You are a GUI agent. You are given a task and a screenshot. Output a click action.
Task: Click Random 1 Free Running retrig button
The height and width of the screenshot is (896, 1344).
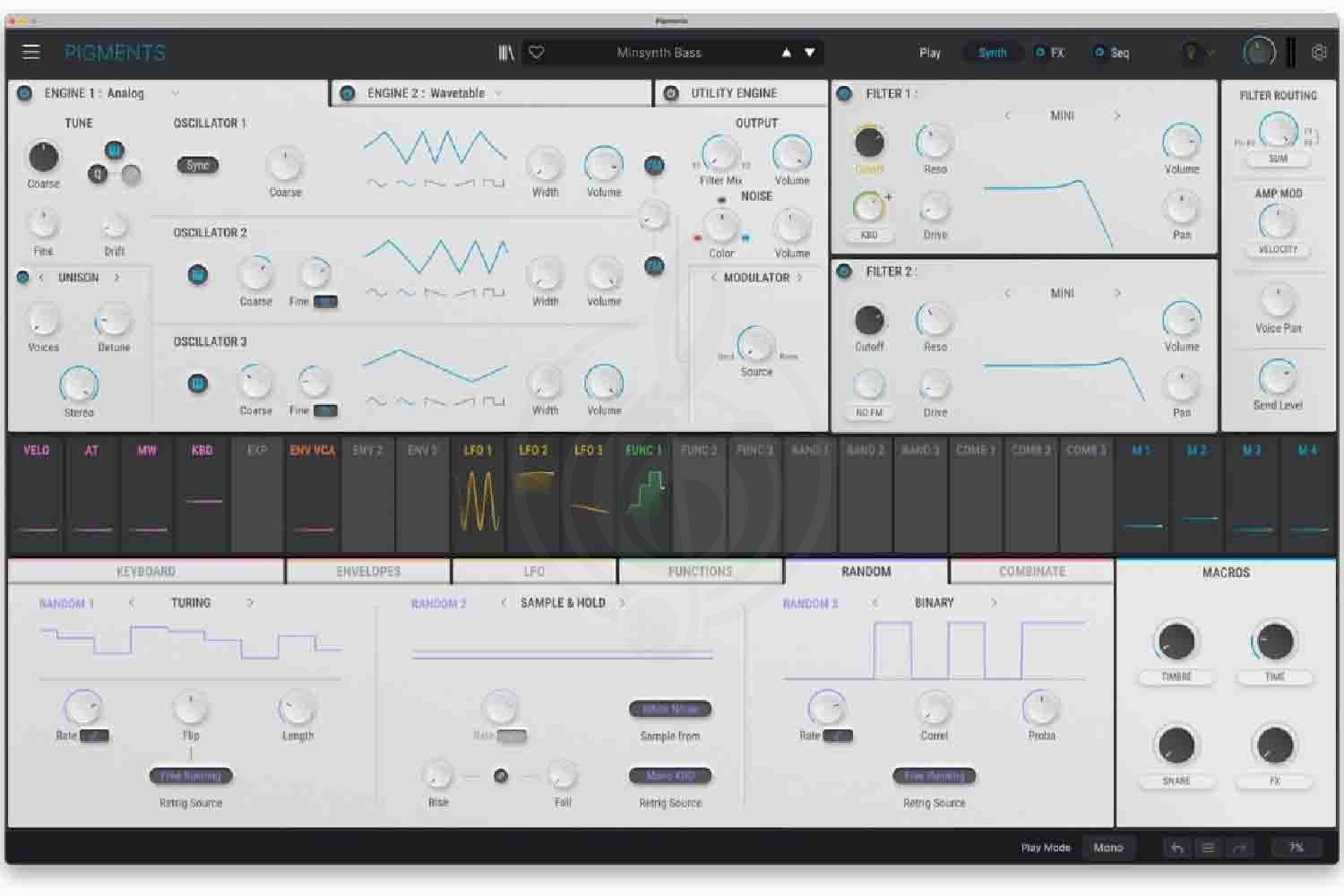coord(191,776)
